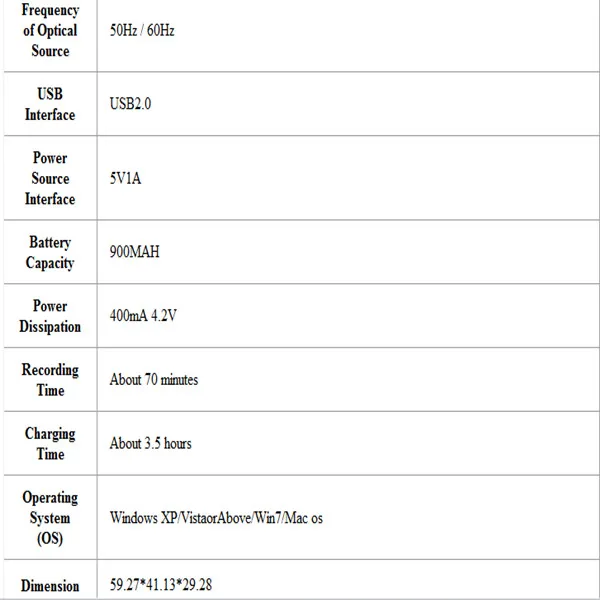Click empty area of Recording Time row
This screenshot has height=600, width=600.
398,380
